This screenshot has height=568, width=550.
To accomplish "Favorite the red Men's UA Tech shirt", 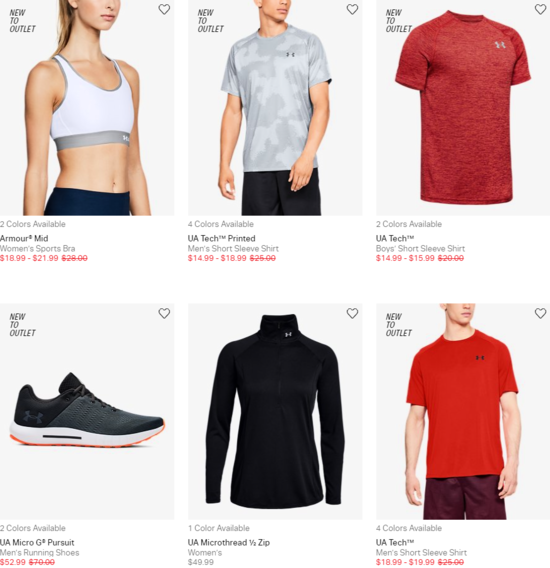I will [x=540, y=313].
